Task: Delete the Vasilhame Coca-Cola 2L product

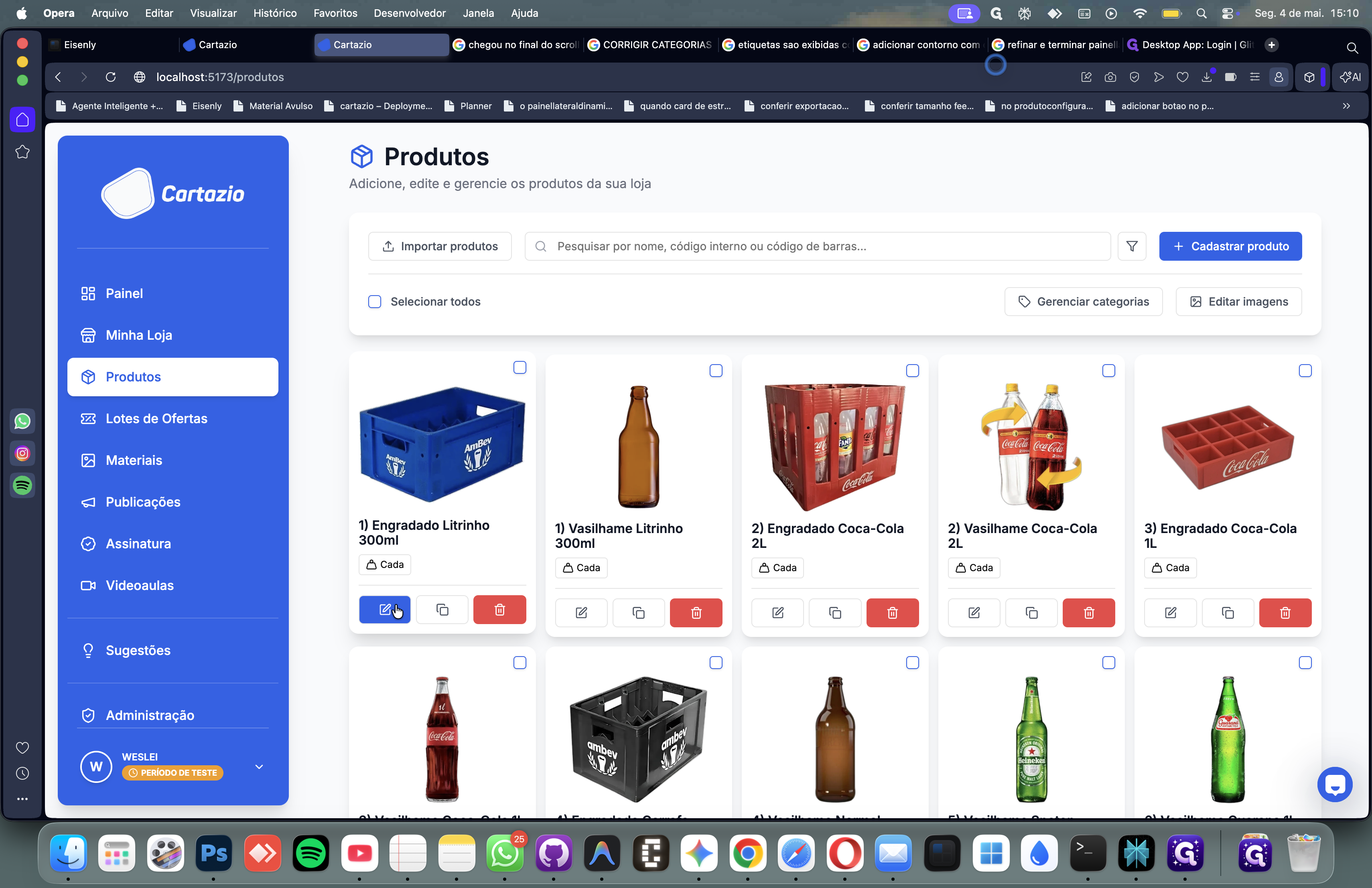Action: pyautogui.click(x=1089, y=612)
